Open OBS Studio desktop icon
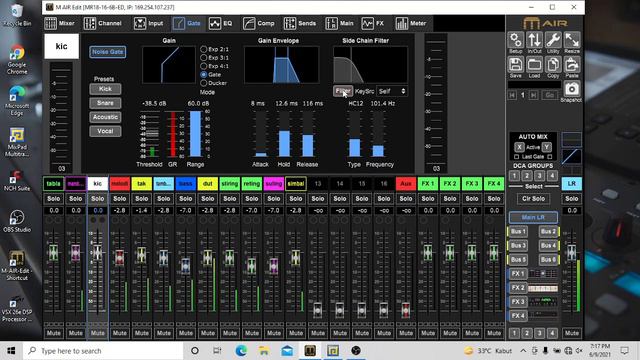 click(x=17, y=221)
